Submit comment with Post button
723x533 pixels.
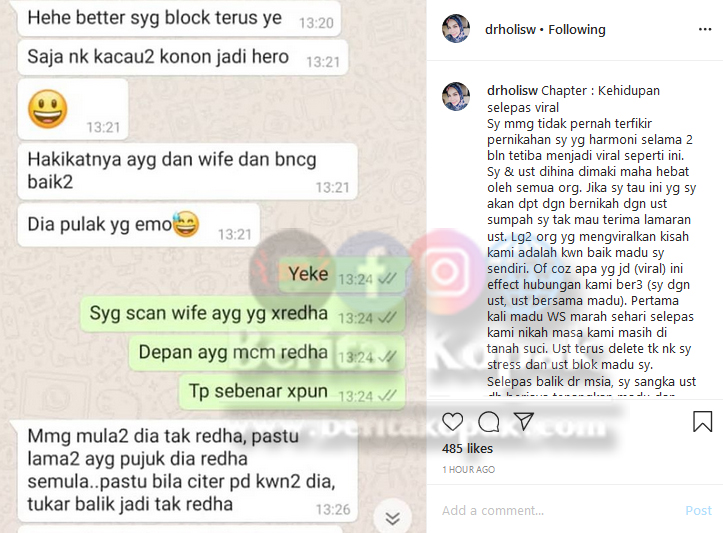698,510
